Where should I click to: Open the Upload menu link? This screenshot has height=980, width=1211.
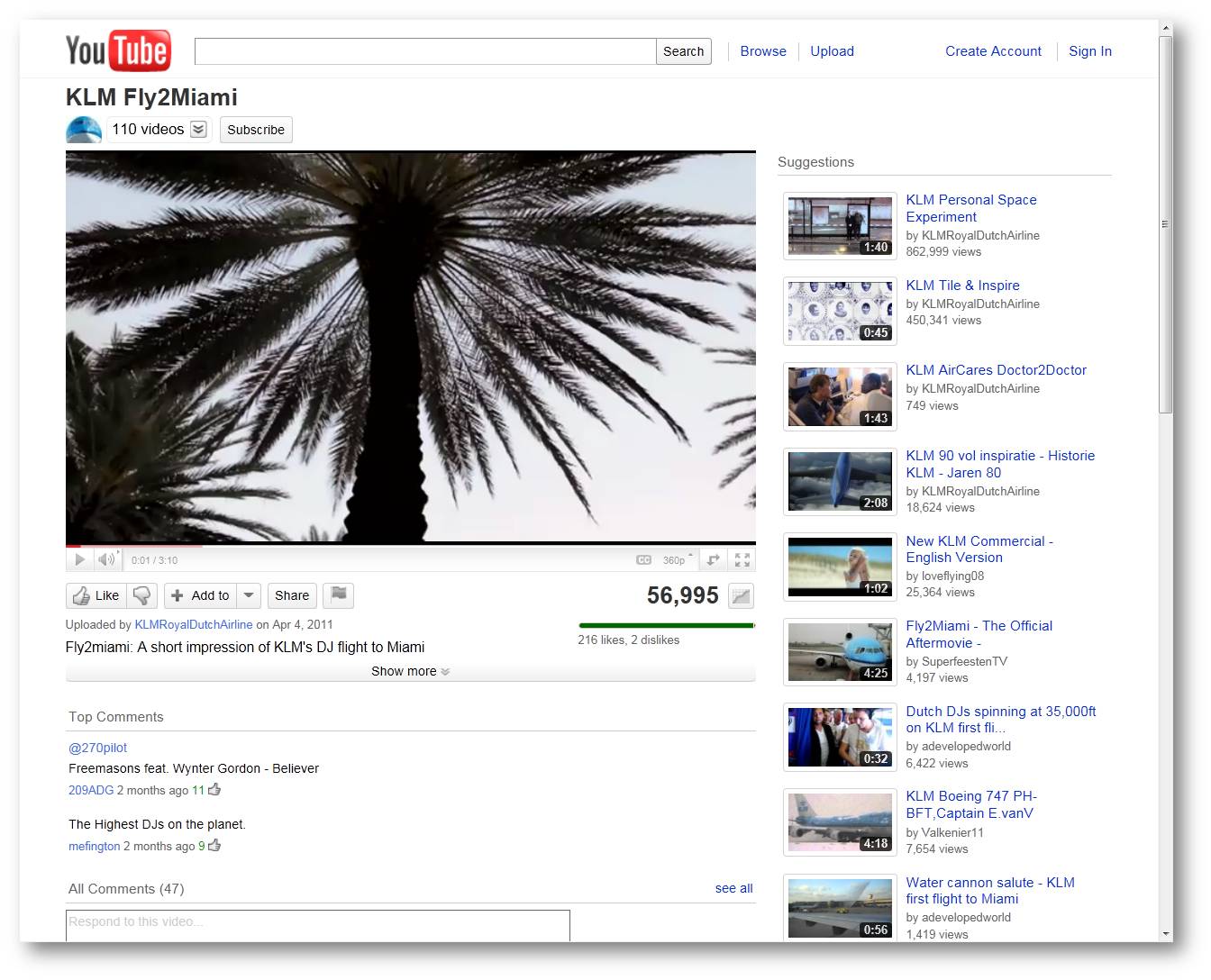point(832,51)
